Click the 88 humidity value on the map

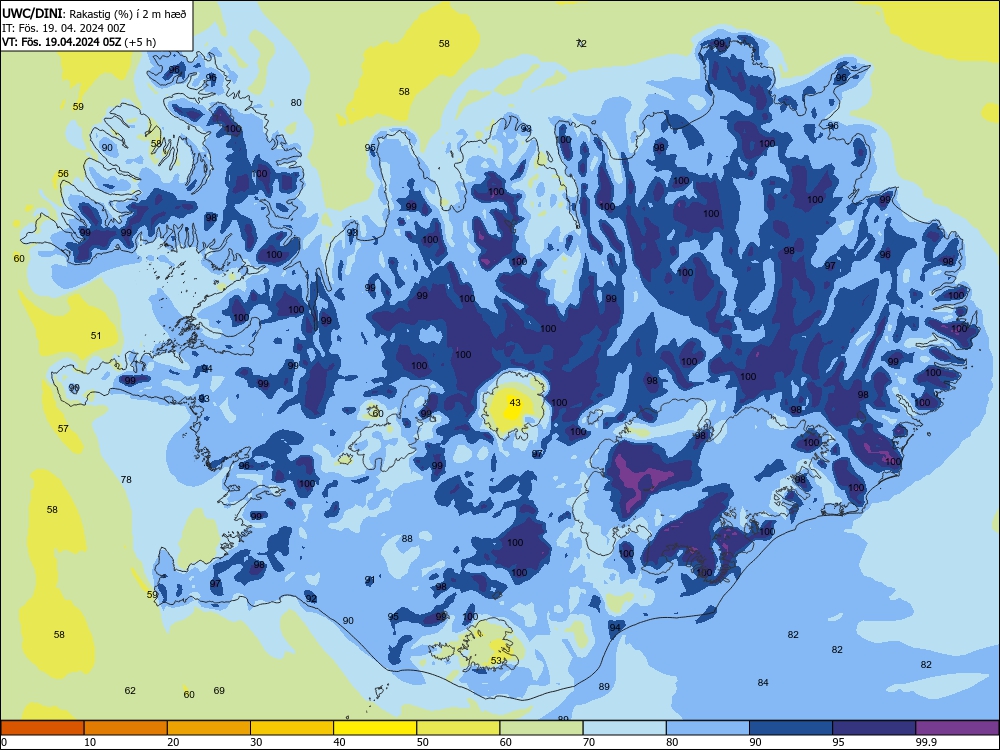[x=407, y=539]
